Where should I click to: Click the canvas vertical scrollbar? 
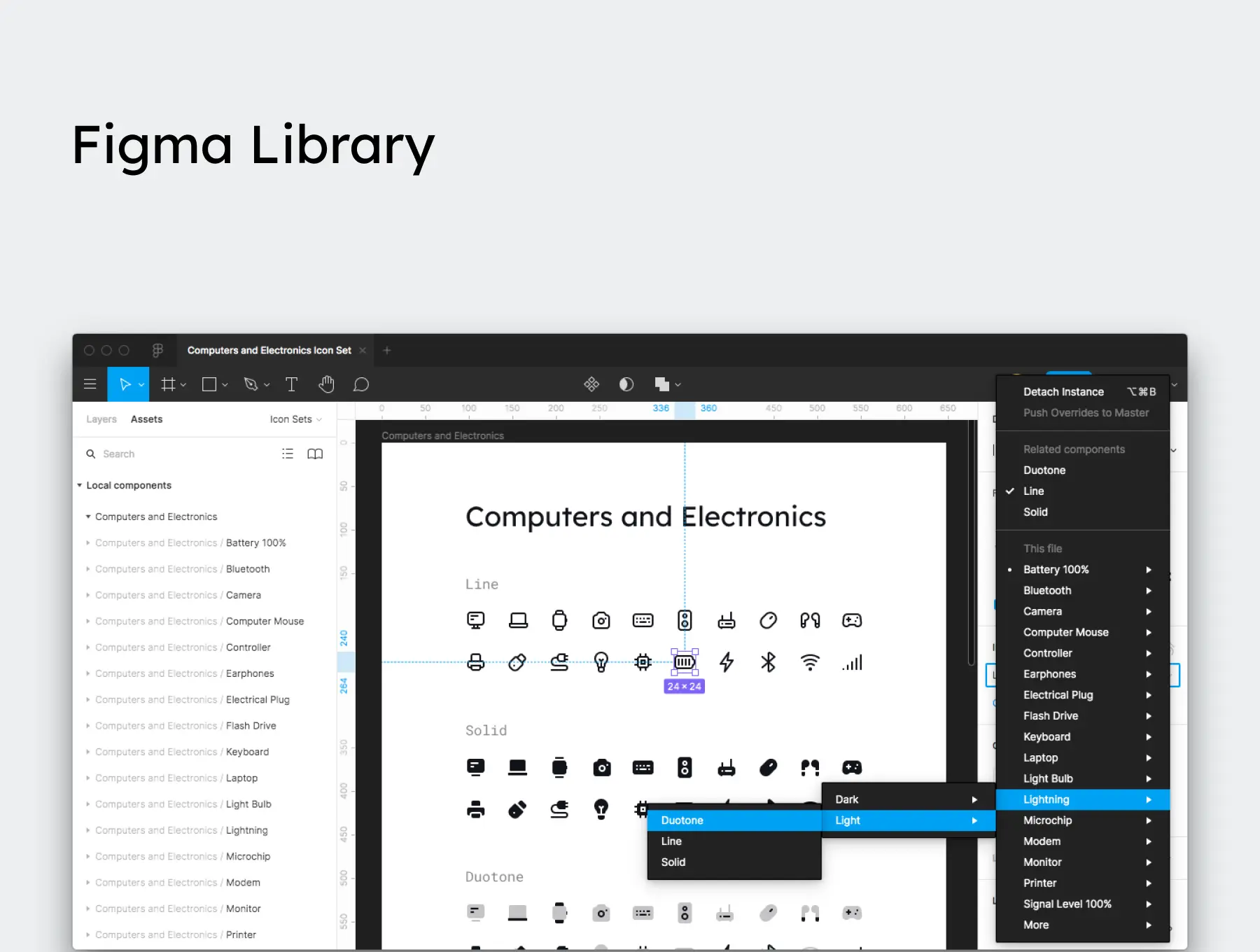pos(971,542)
